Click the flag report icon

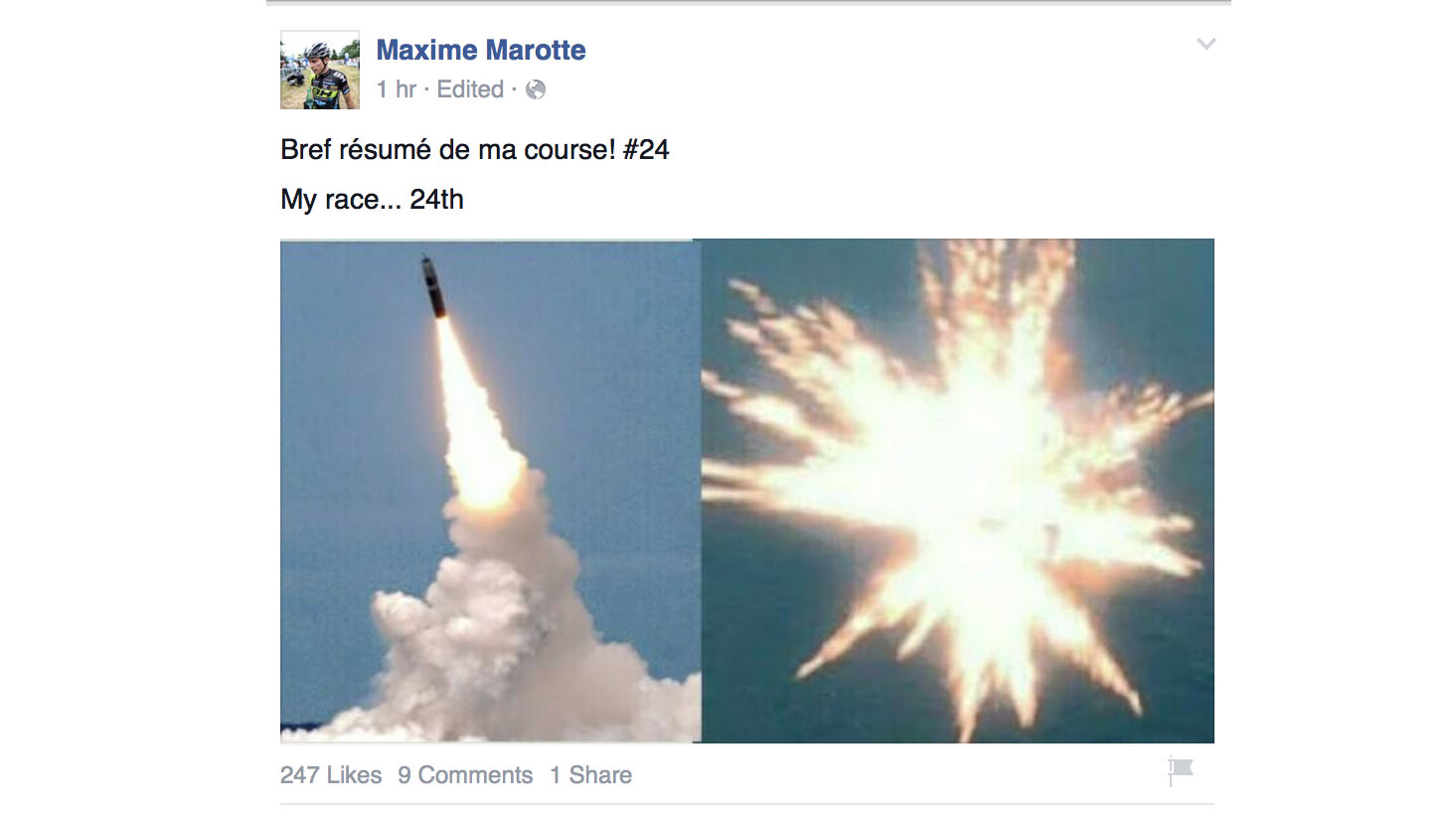tap(1181, 770)
